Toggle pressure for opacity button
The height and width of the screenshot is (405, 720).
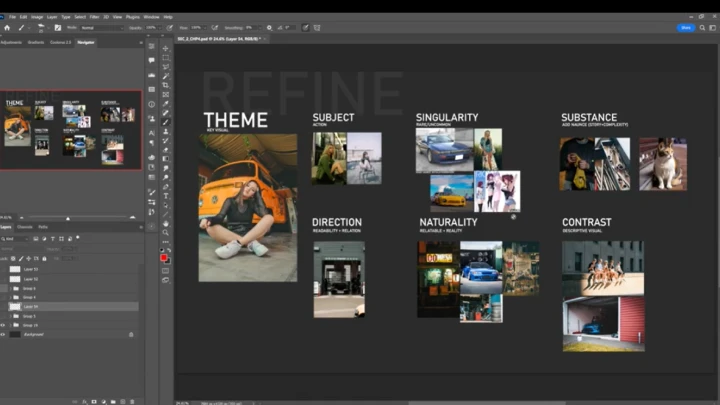pos(170,28)
